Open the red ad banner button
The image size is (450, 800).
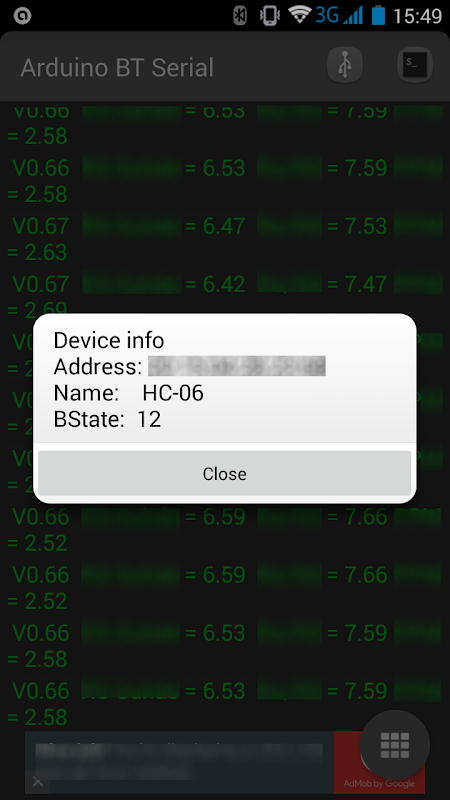[379, 762]
